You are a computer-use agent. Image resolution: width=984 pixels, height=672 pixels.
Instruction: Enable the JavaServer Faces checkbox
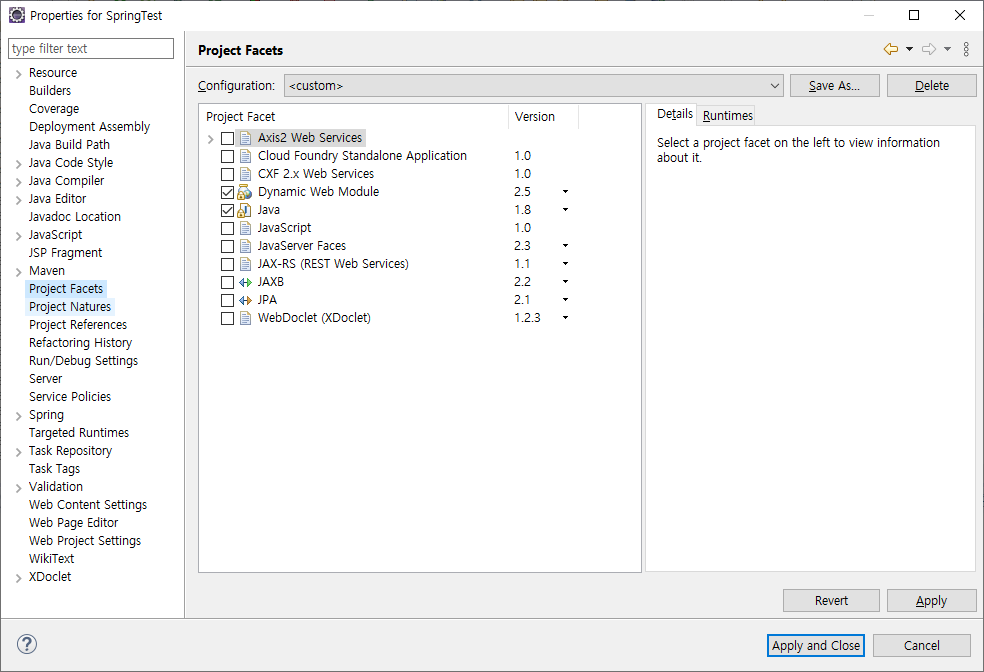[227, 247]
